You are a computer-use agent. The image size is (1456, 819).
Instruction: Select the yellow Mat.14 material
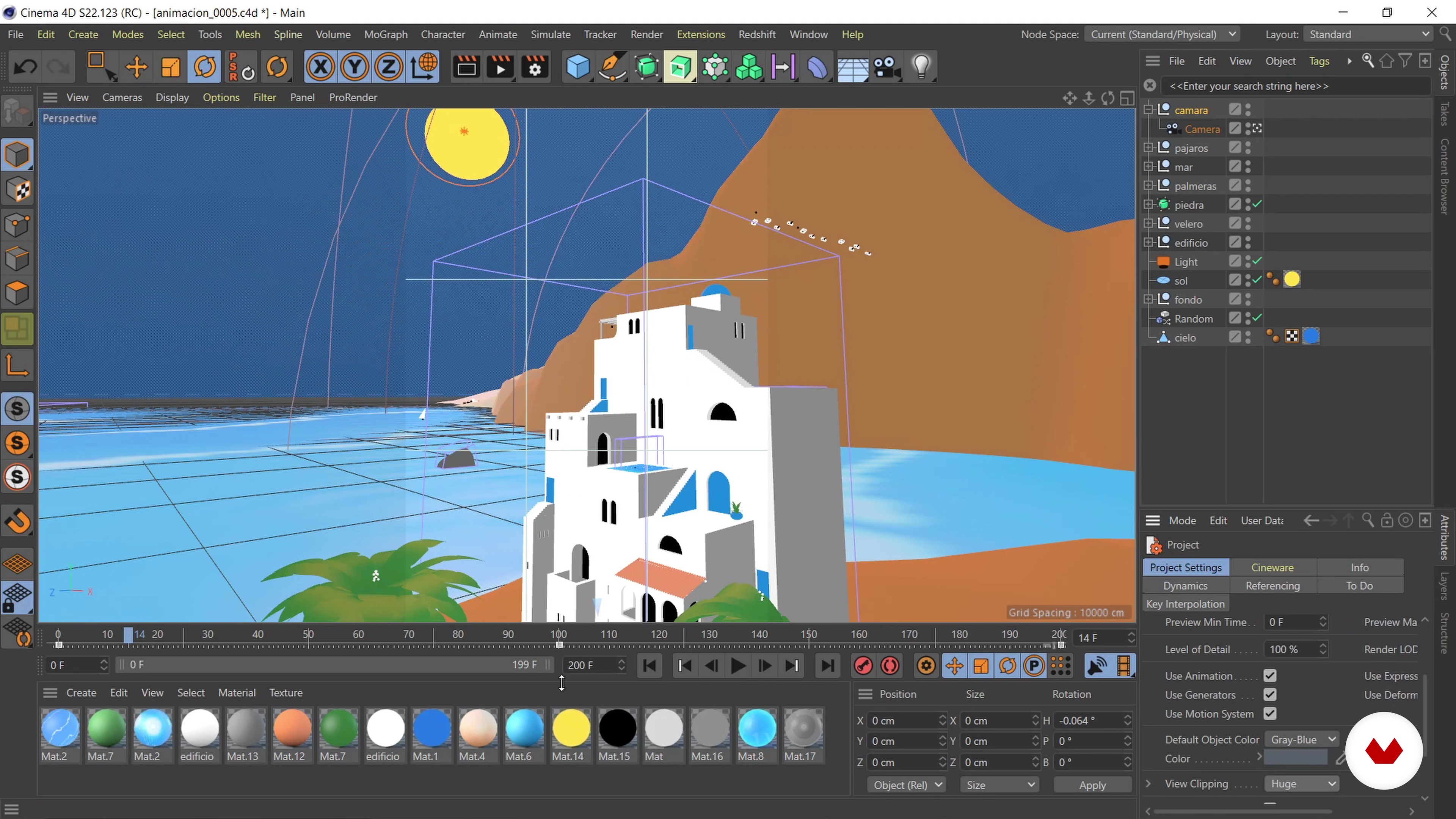[x=570, y=735]
